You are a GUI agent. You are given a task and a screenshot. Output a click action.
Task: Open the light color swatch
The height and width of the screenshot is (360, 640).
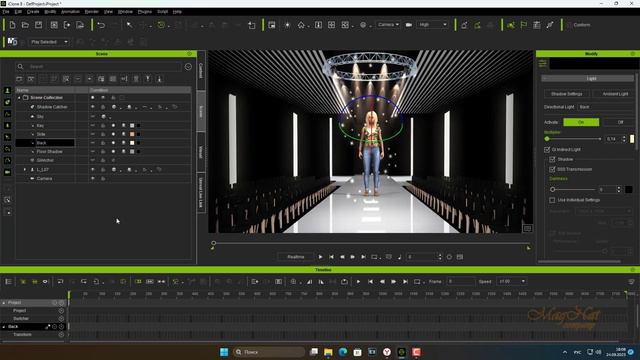632,139
